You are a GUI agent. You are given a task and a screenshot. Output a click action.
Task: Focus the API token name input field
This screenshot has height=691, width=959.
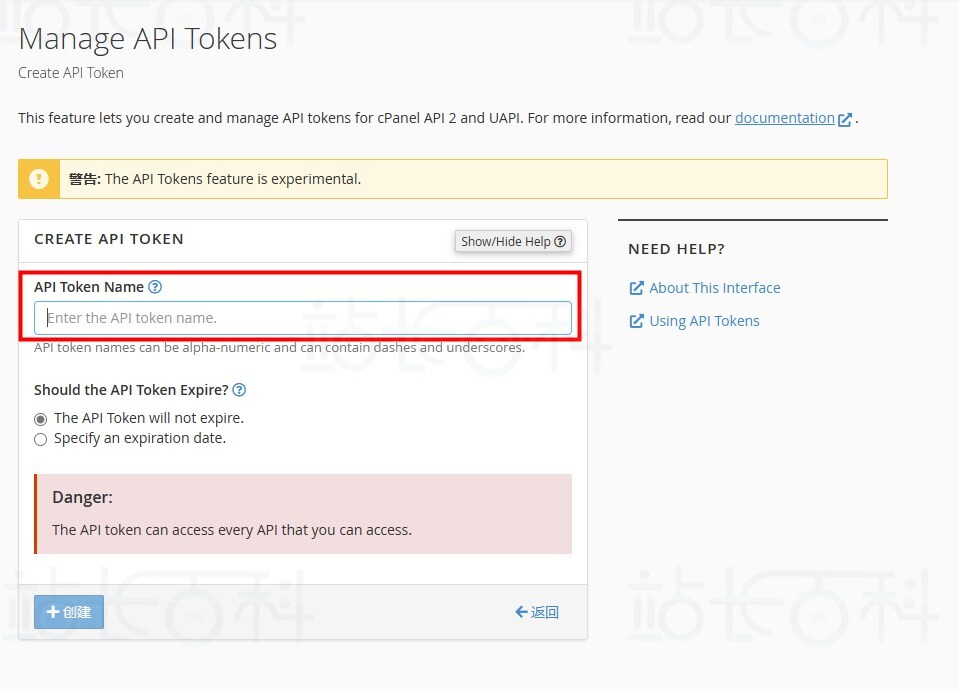pyautogui.click(x=303, y=318)
